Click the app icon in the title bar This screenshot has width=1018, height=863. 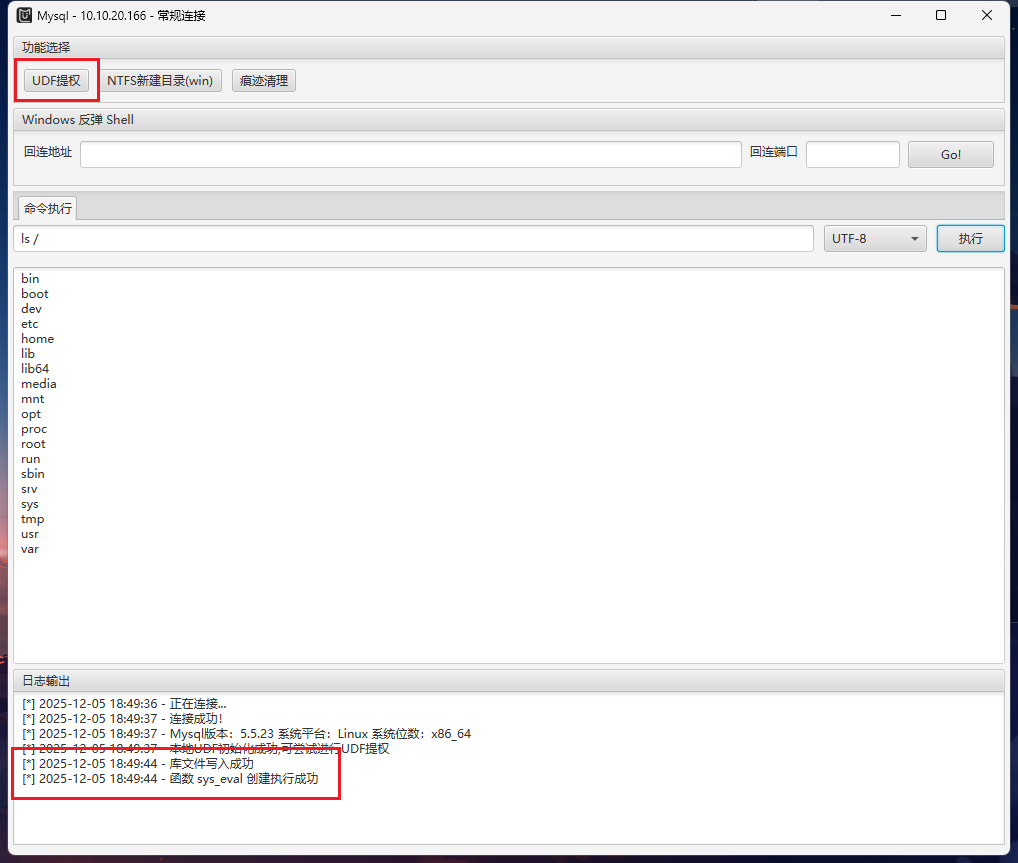pos(25,15)
